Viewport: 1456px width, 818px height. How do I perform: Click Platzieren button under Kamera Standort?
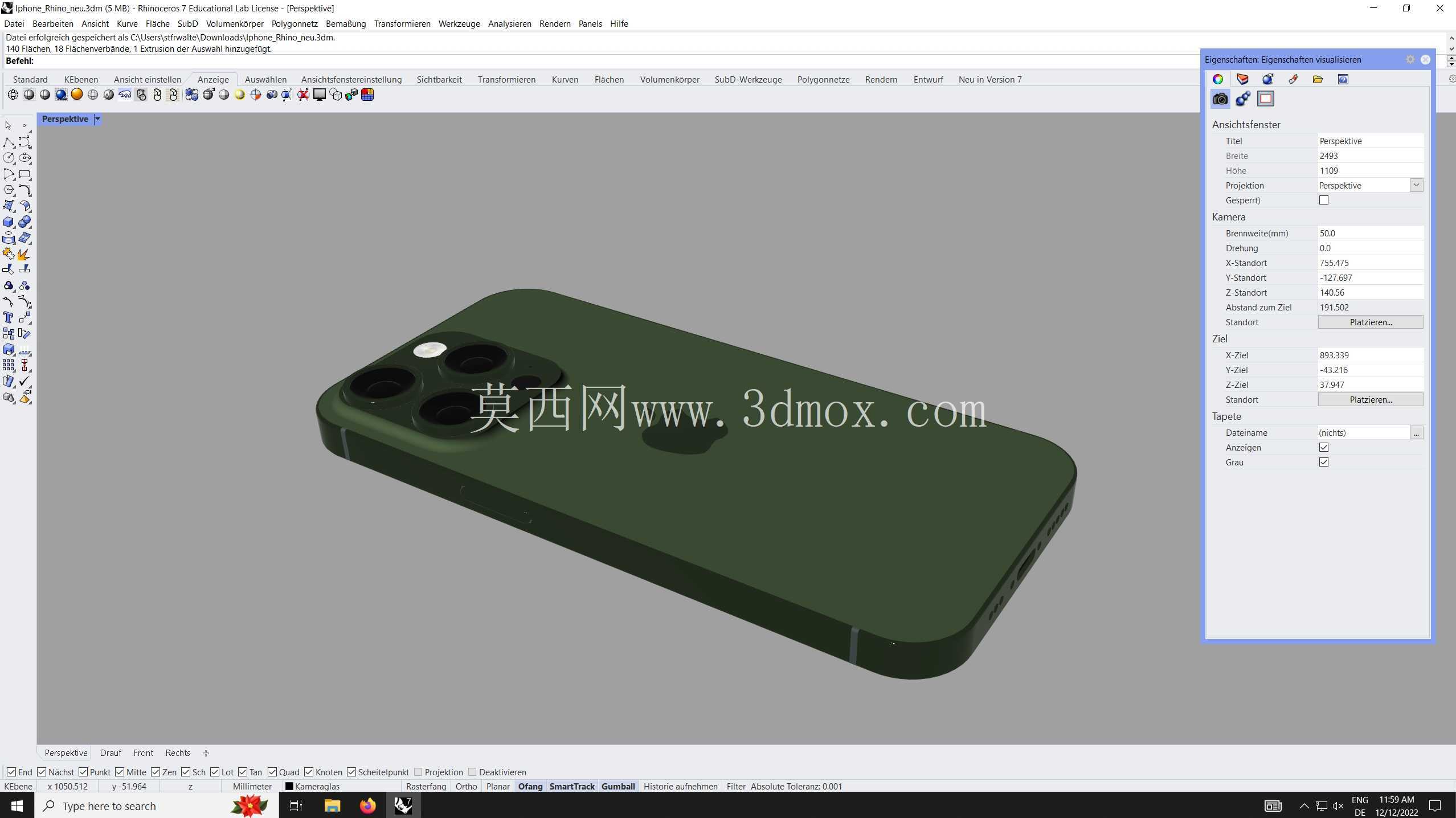coord(1371,322)
